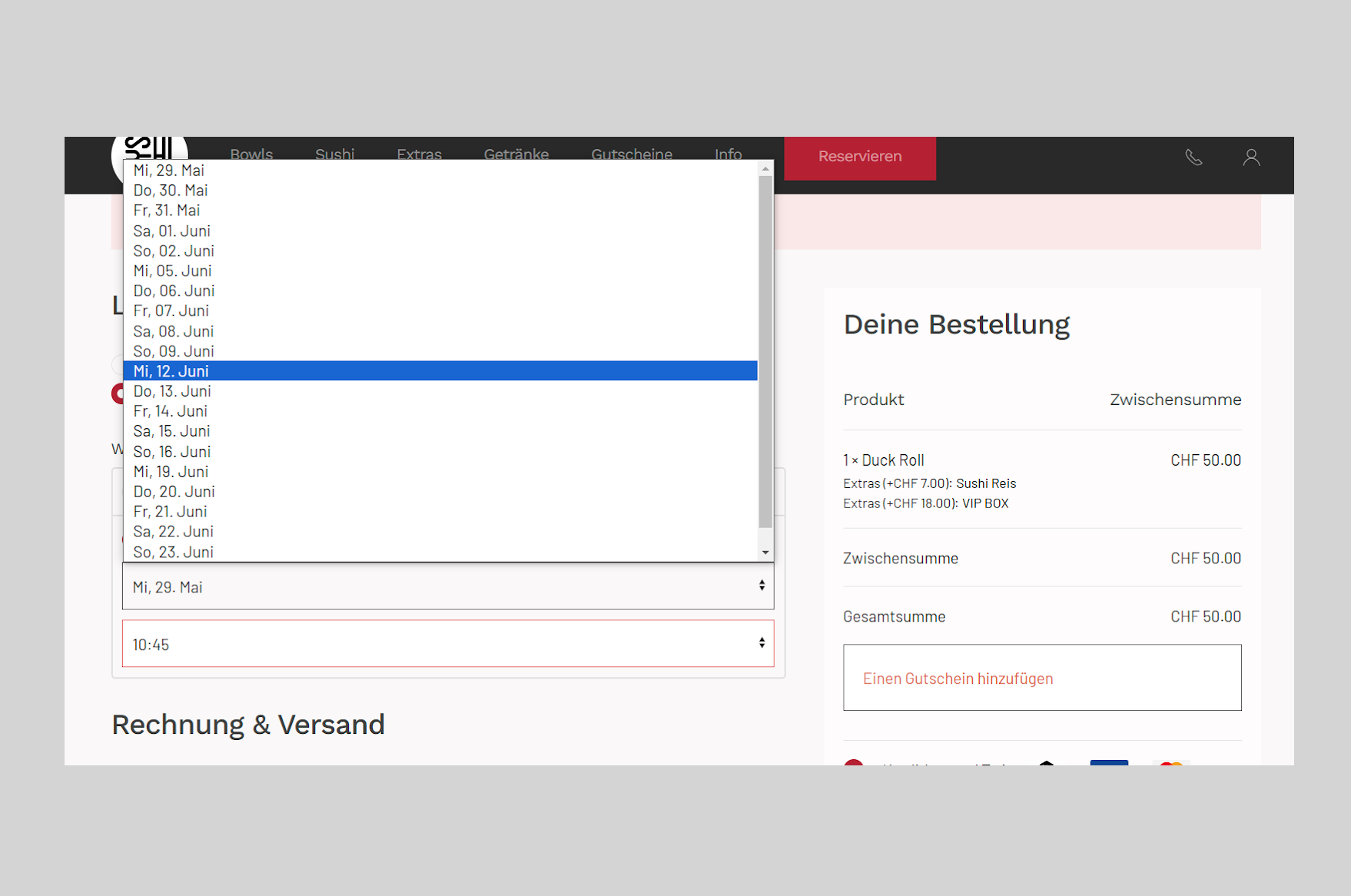Click the Gesamtsumme CHF 50.00 amount
This screenshot has width=1351, height=896.
tap(1206, 616)
